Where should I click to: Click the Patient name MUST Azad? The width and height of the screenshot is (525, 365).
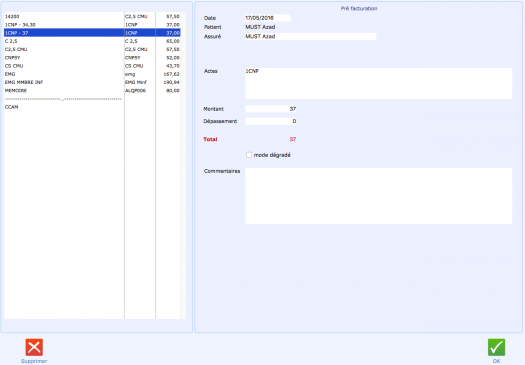[260, 27]
